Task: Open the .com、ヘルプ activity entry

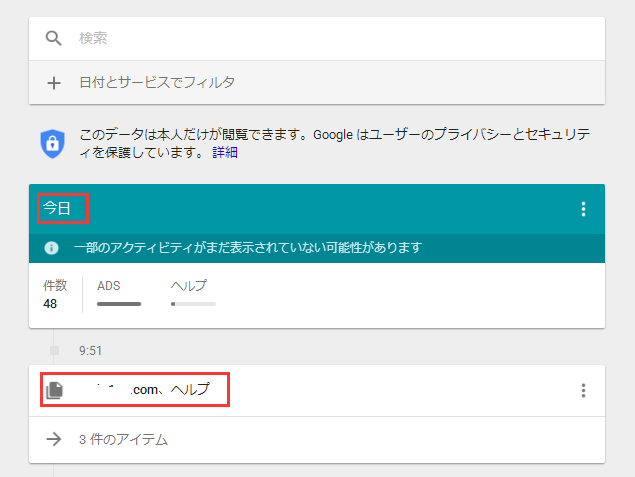Action: coord(150,390)
